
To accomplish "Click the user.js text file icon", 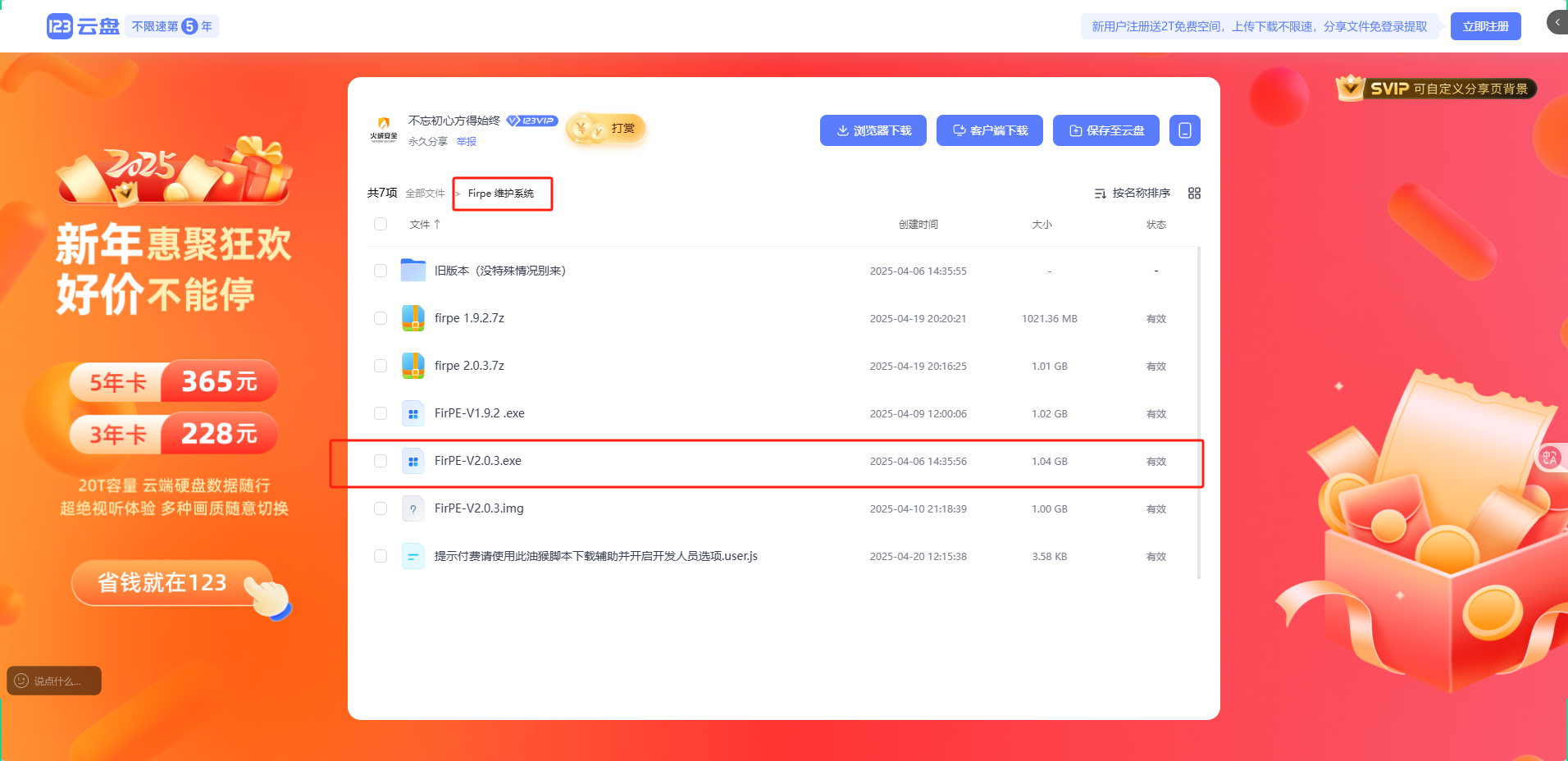I will (413, 556).
